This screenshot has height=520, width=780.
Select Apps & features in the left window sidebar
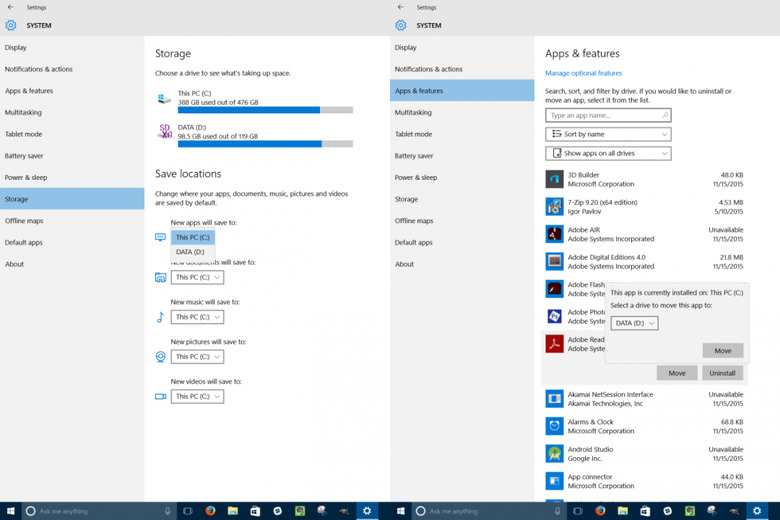tap(72, 91)
